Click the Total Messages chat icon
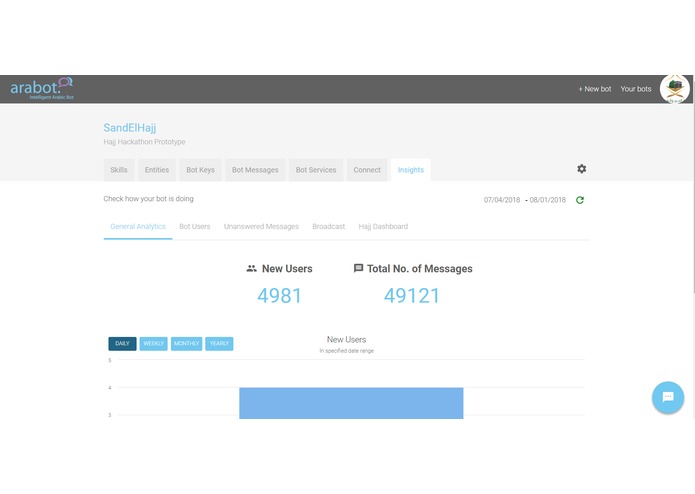695x494 pixels. tap(358, 268)
